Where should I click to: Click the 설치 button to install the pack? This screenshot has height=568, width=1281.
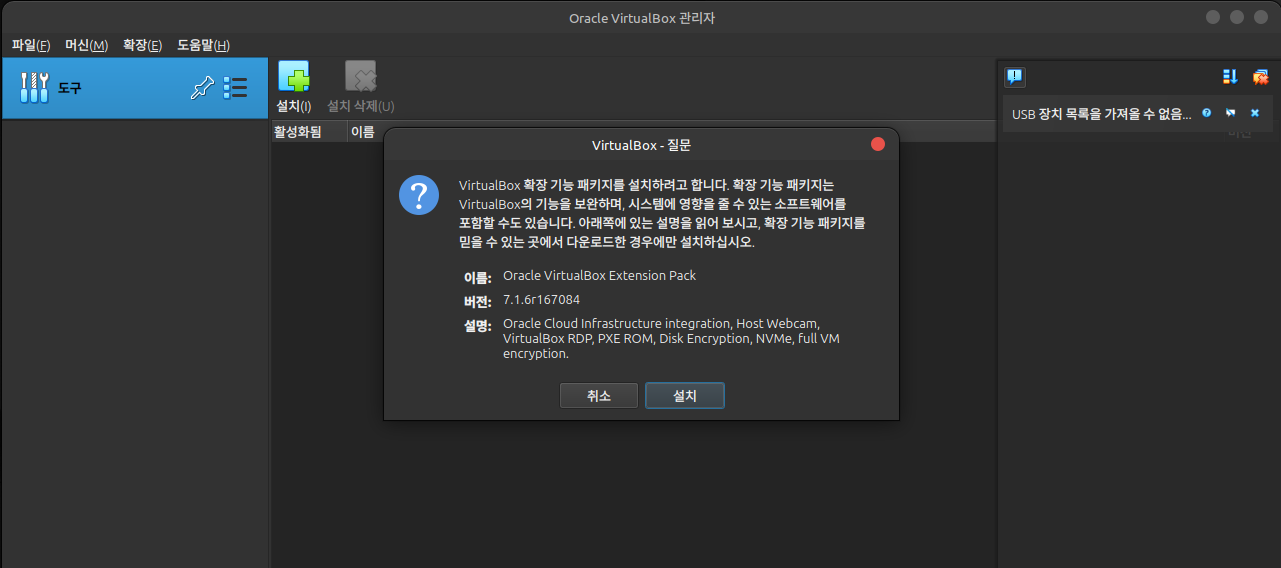(685, 396)
